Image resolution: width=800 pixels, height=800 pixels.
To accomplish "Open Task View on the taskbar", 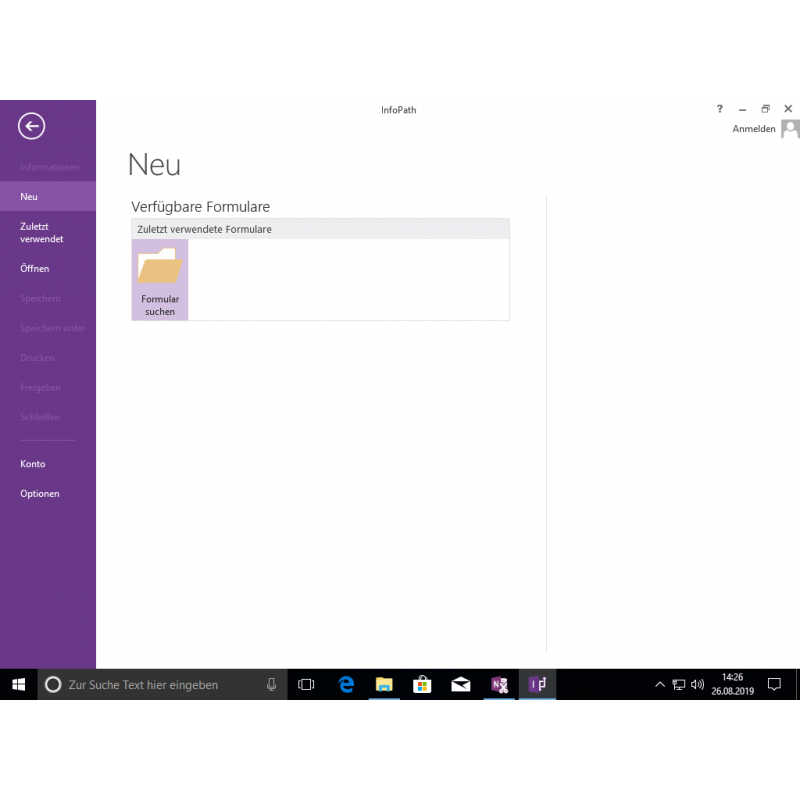I will pyautogui.click(x=307, y=685).
